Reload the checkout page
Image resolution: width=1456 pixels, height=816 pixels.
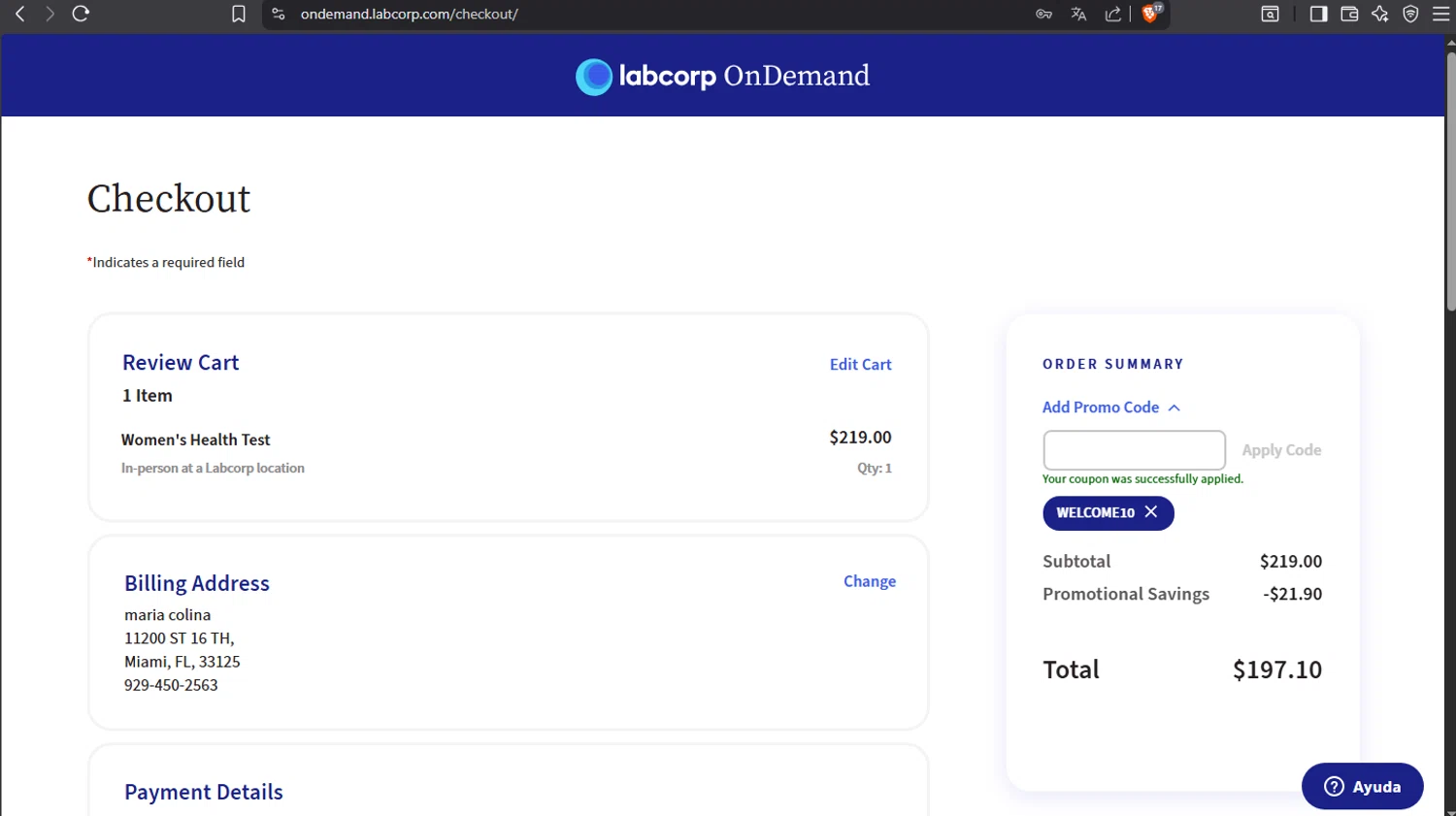[x=81, y=14]
